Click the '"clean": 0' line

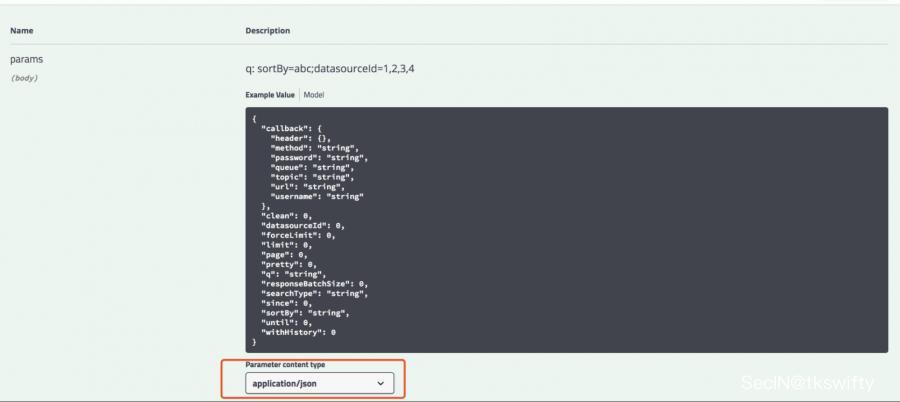(x=286, y=216)
